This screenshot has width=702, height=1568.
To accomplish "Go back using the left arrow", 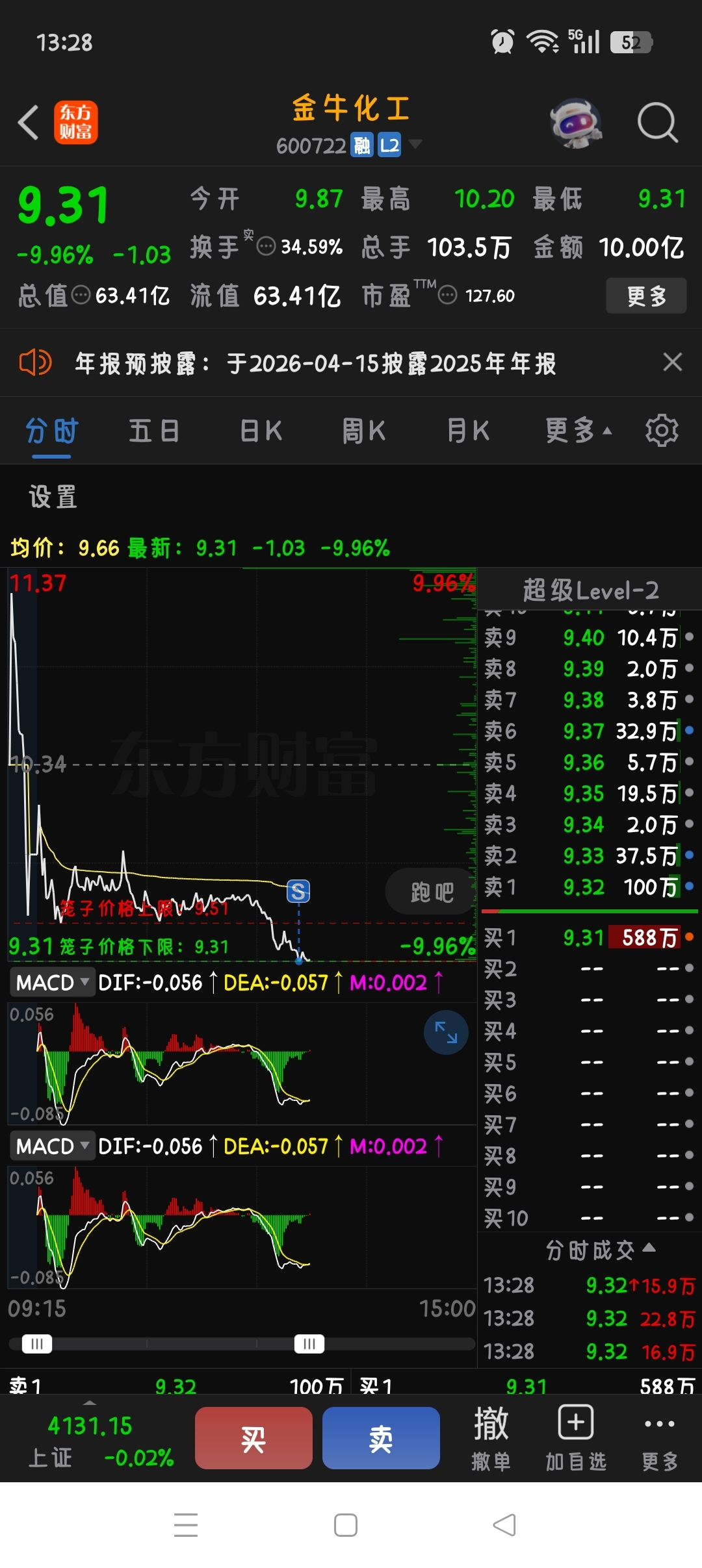I will 29,122.
